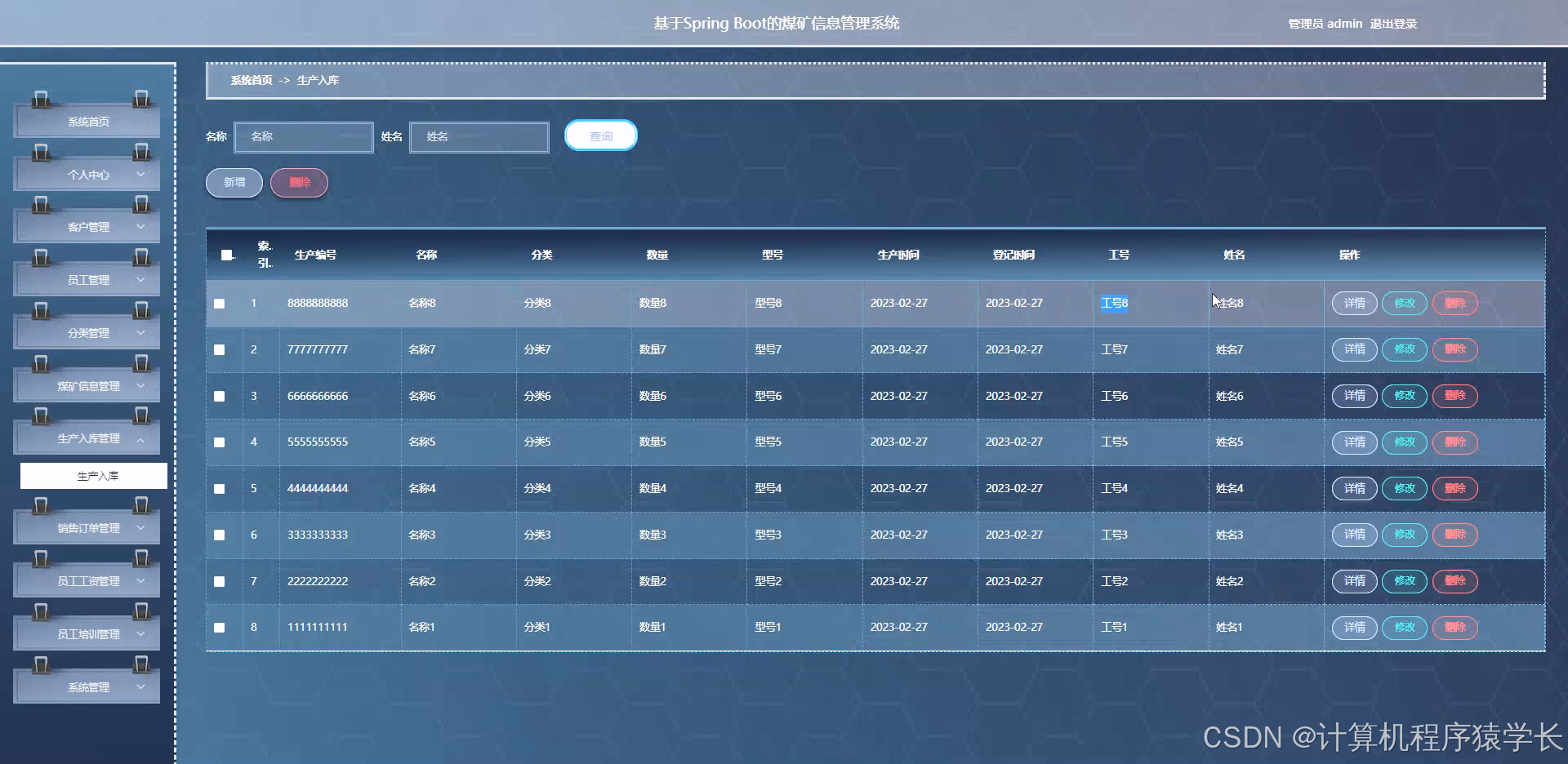The height and width of the screenshot is (764, 1568).
Task: Click the 新增 add button
Action: point(234,183)
